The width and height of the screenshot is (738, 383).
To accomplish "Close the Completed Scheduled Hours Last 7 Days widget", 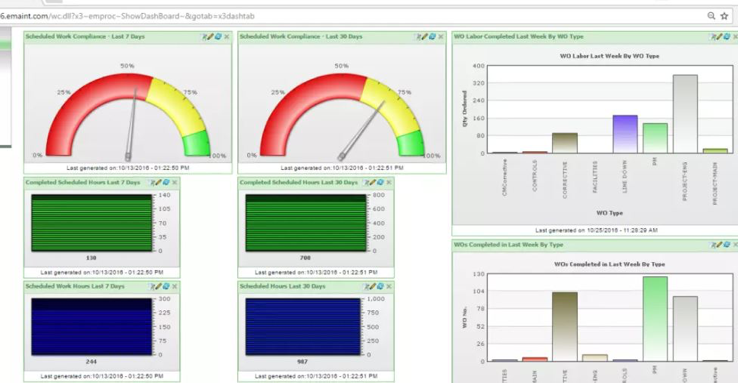I will pyautogui.click(x=175, y=183).
